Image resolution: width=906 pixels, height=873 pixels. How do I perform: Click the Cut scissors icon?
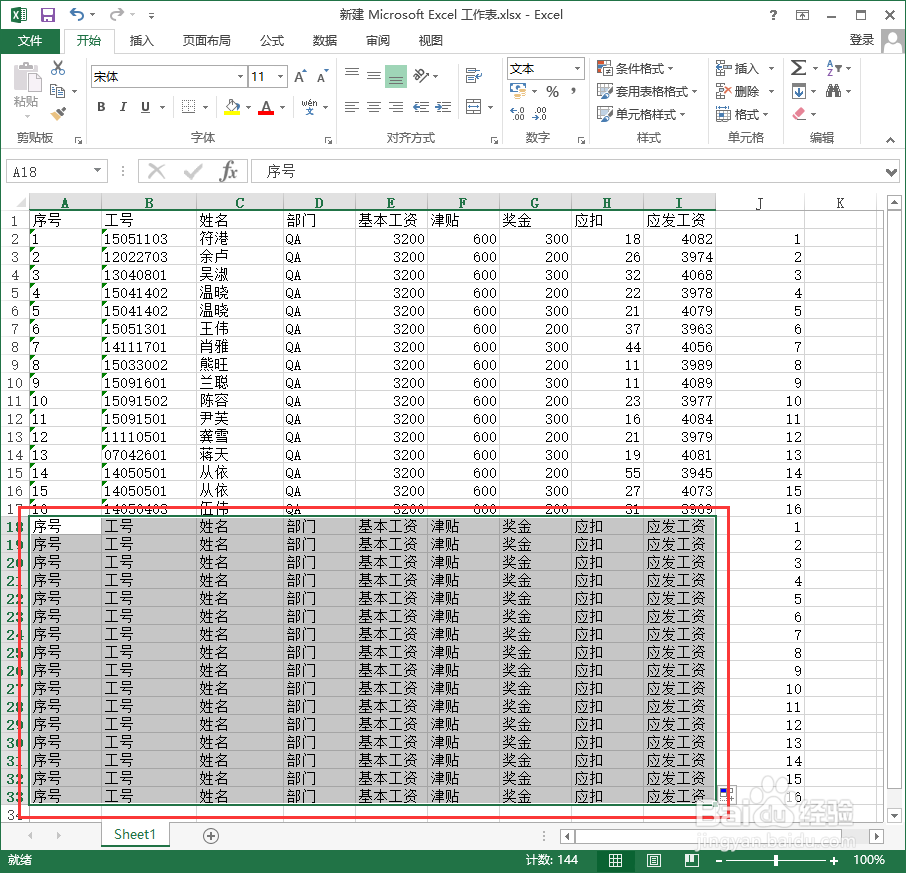[58, 68]
